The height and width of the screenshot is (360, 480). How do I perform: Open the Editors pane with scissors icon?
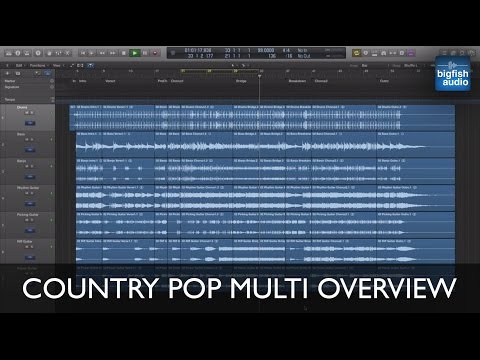(x=68, y=53)
